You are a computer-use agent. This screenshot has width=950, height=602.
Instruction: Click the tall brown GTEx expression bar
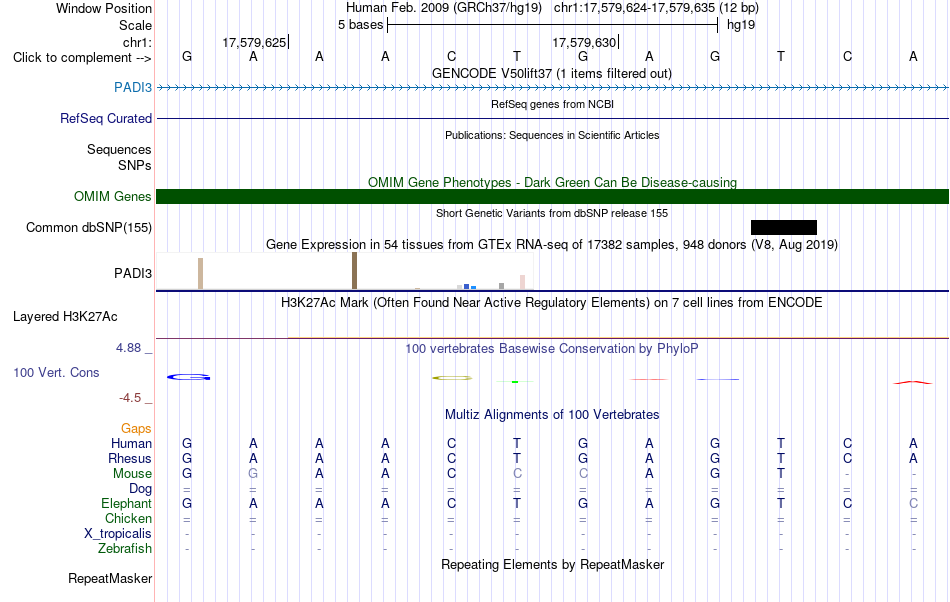coord(354,271)
